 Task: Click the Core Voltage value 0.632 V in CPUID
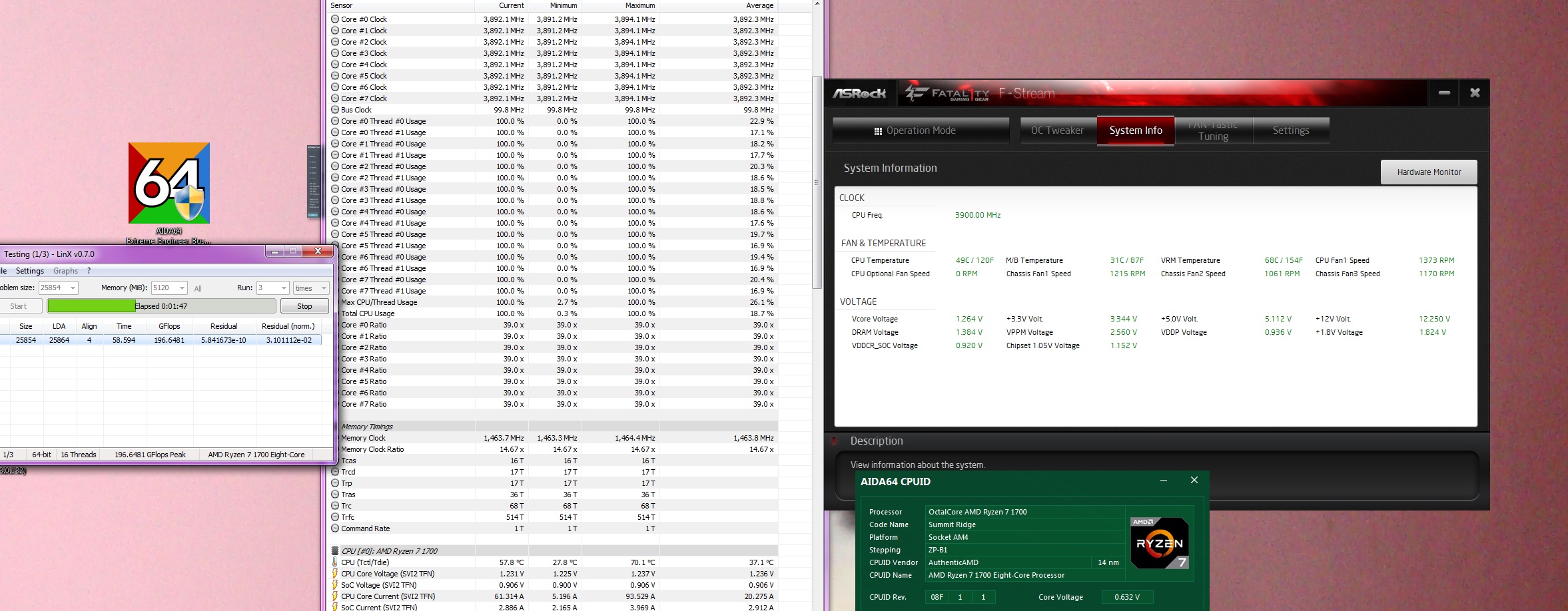click(1127, 597)
